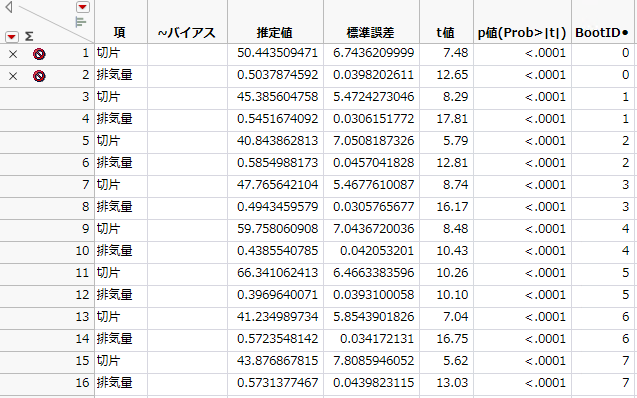Open the columns red triangle menu
The width and height of the screenshot is (637, 398).
[82, 7]
